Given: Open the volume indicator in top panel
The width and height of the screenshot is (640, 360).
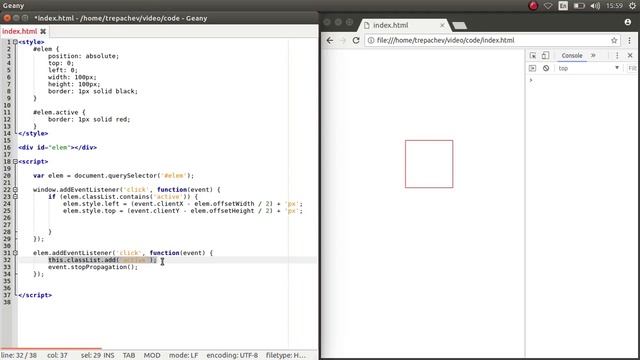Looking at the screenshot, I should (595, 6).
